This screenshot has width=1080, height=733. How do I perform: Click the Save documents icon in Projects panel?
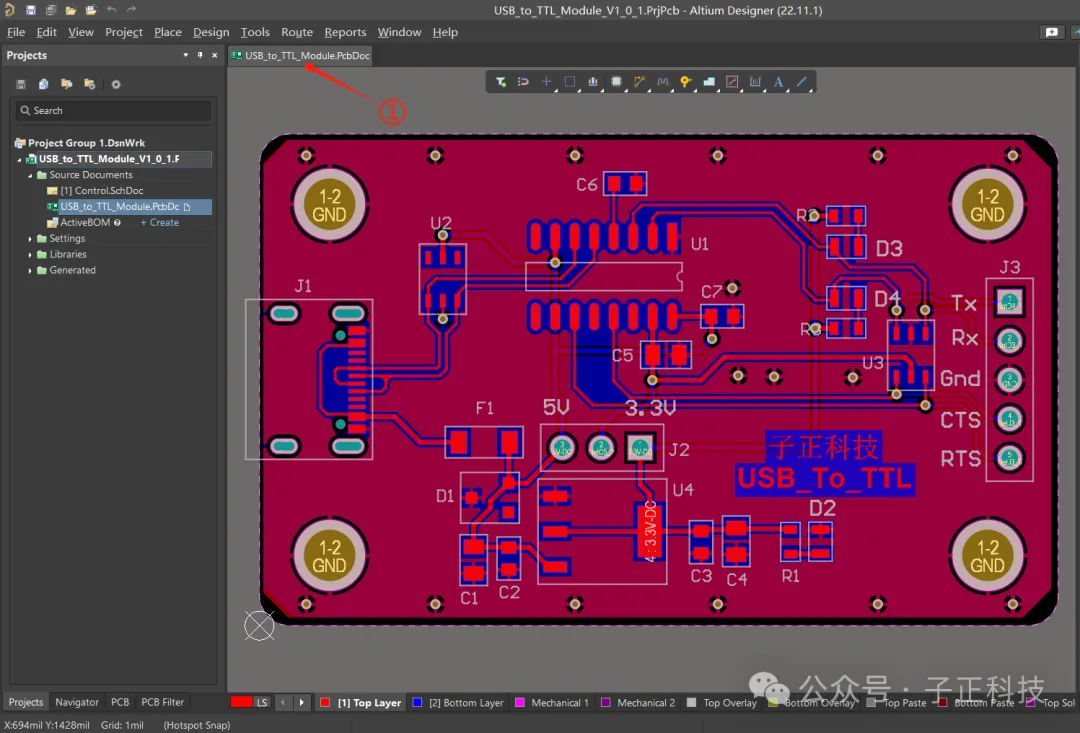pos(20,84)
